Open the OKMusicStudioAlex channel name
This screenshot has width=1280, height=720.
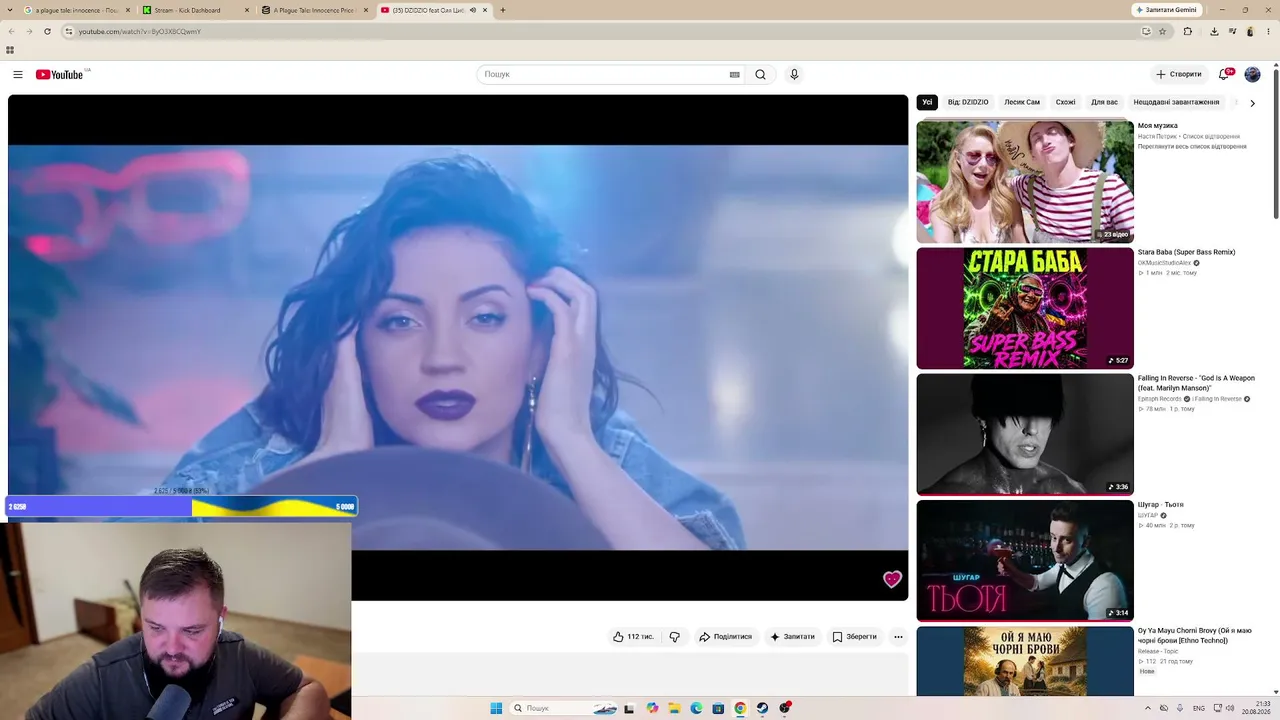(x=1164, y=263)
